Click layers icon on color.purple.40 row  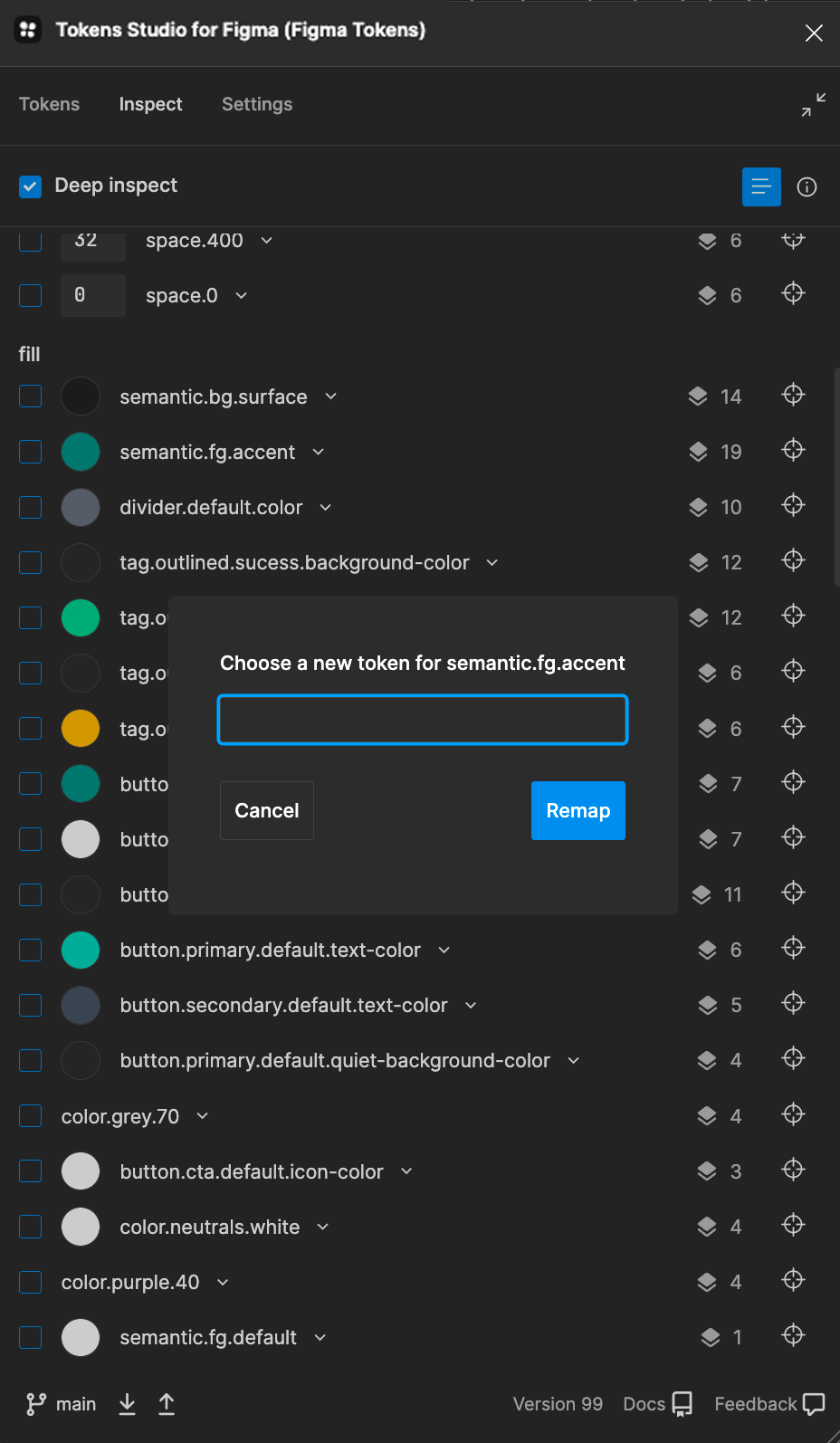point(707,1282)
